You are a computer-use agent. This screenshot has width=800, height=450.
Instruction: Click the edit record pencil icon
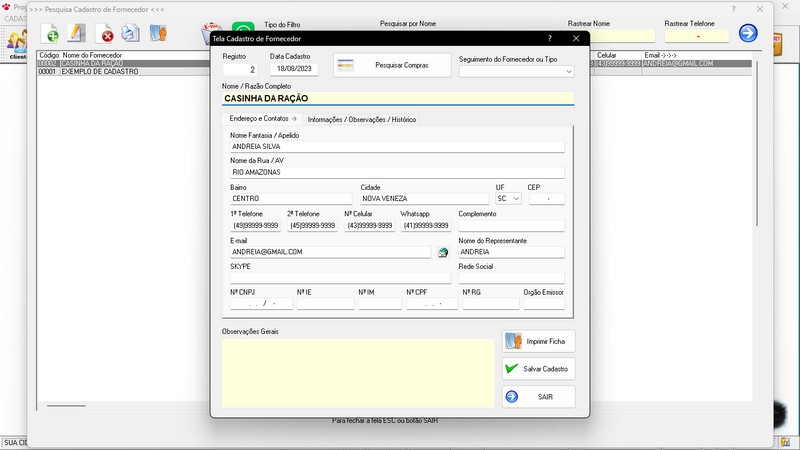click(77, 34)
